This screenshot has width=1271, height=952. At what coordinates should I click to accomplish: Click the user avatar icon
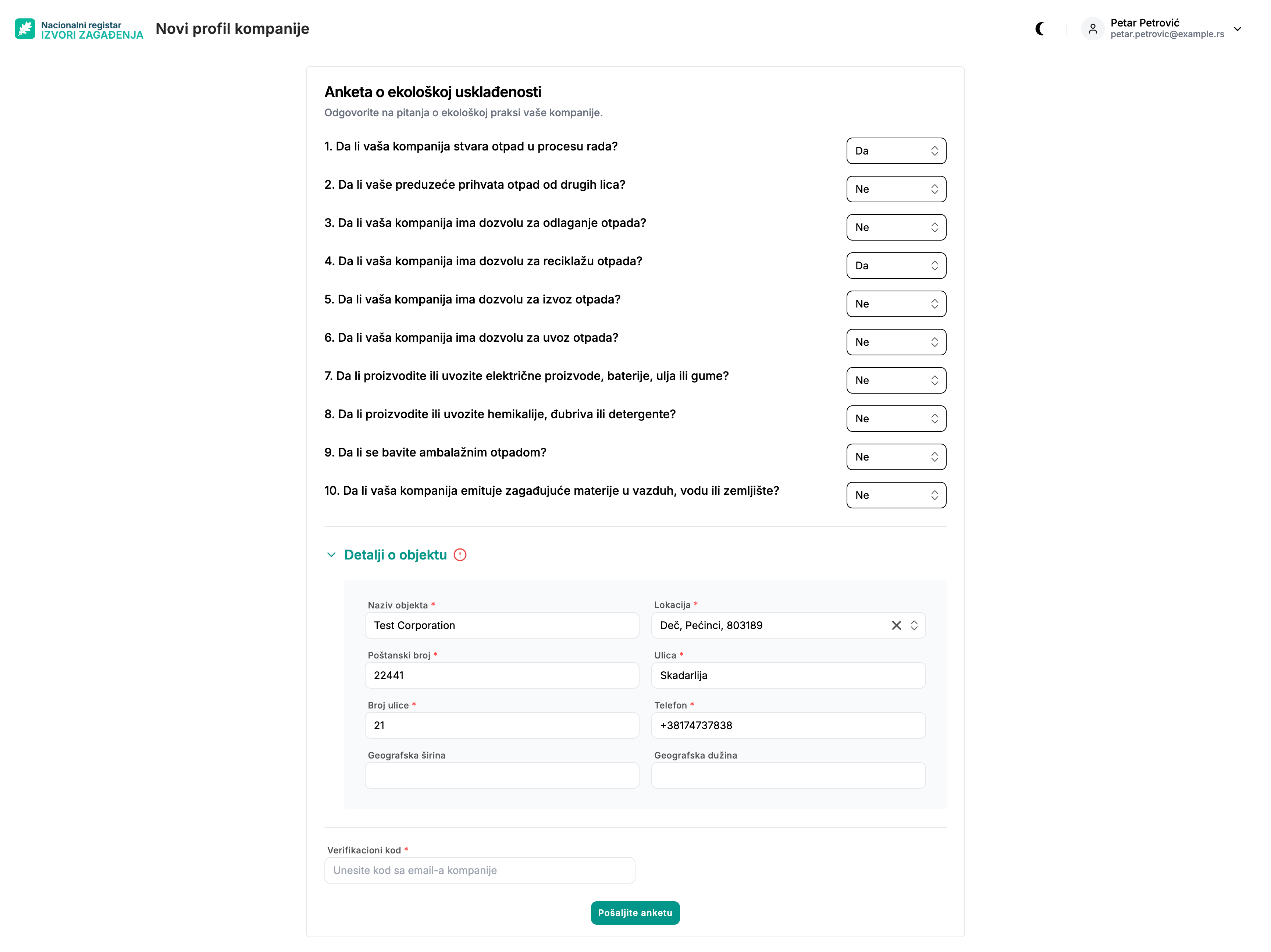coord(1092,29)
